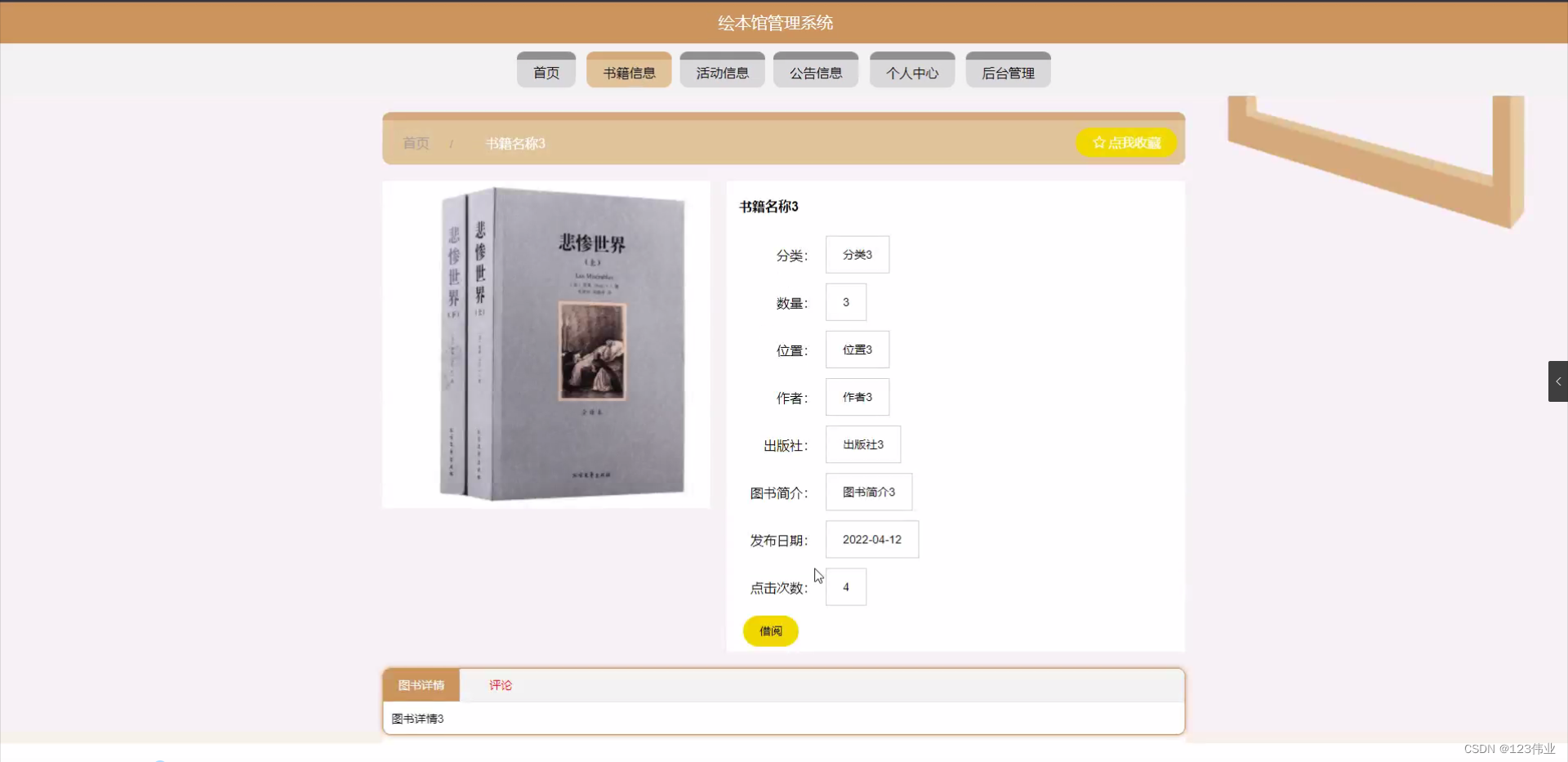Click the star icon in the favorite button
1568x762 pixels.
pos(1097,141)
